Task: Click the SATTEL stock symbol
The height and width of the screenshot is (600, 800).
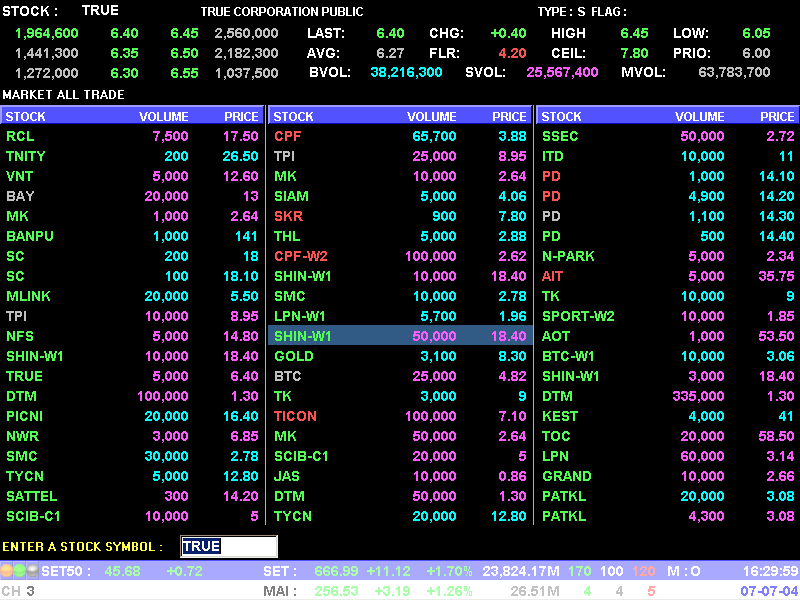Action: pyautogui.click(x=32, y=496)
